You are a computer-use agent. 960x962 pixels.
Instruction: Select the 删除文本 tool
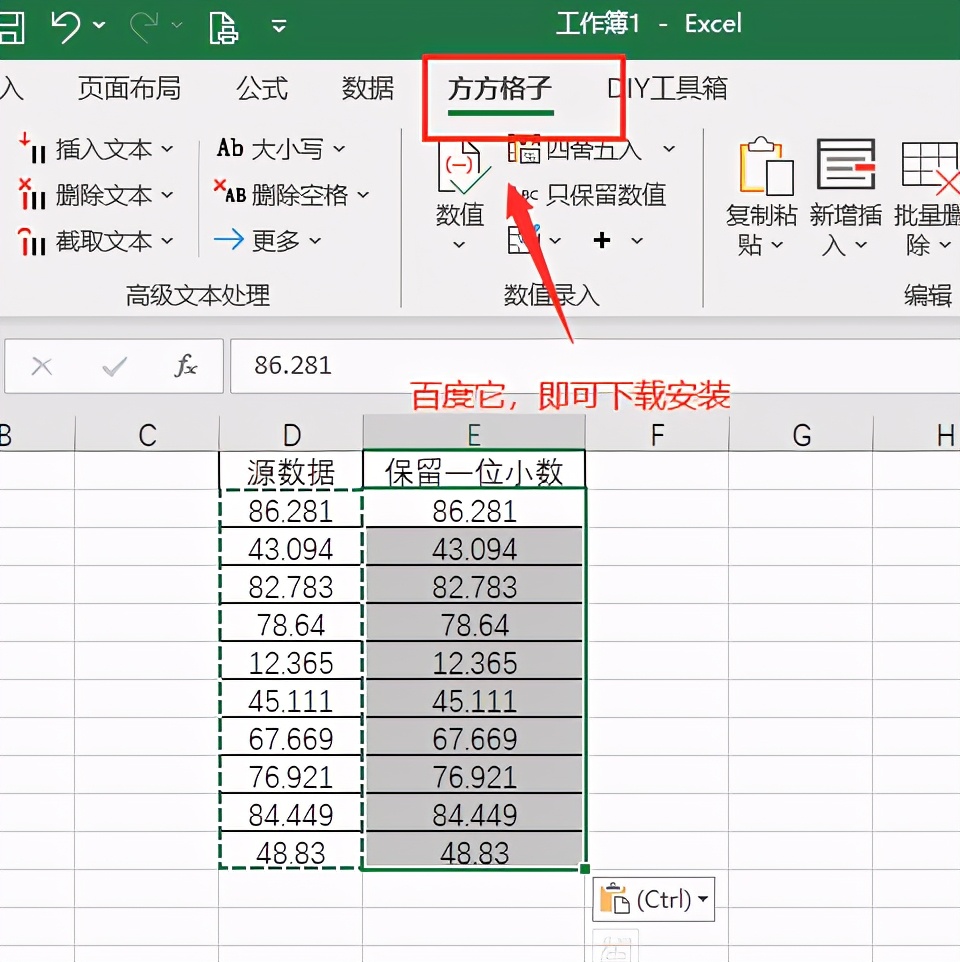[x=85, y=196]
